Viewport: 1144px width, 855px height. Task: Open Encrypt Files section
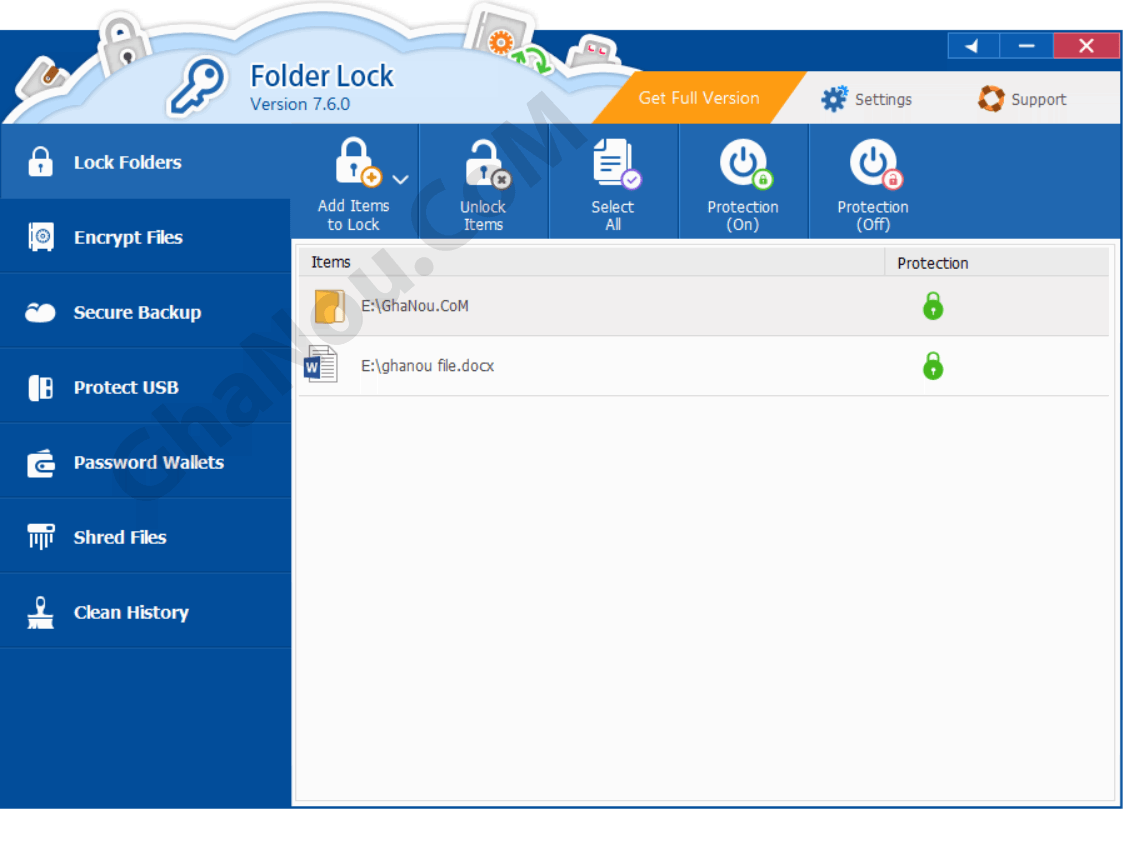[146, 237]
